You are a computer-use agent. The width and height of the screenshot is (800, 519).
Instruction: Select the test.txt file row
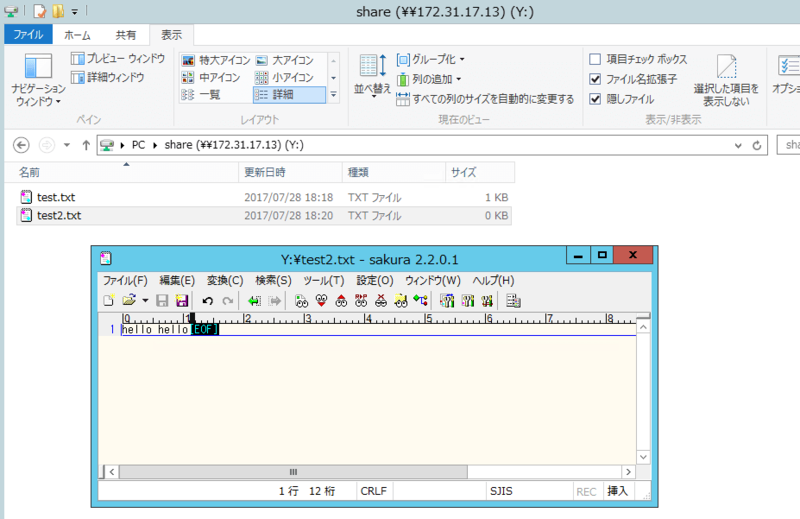[264, 197]
